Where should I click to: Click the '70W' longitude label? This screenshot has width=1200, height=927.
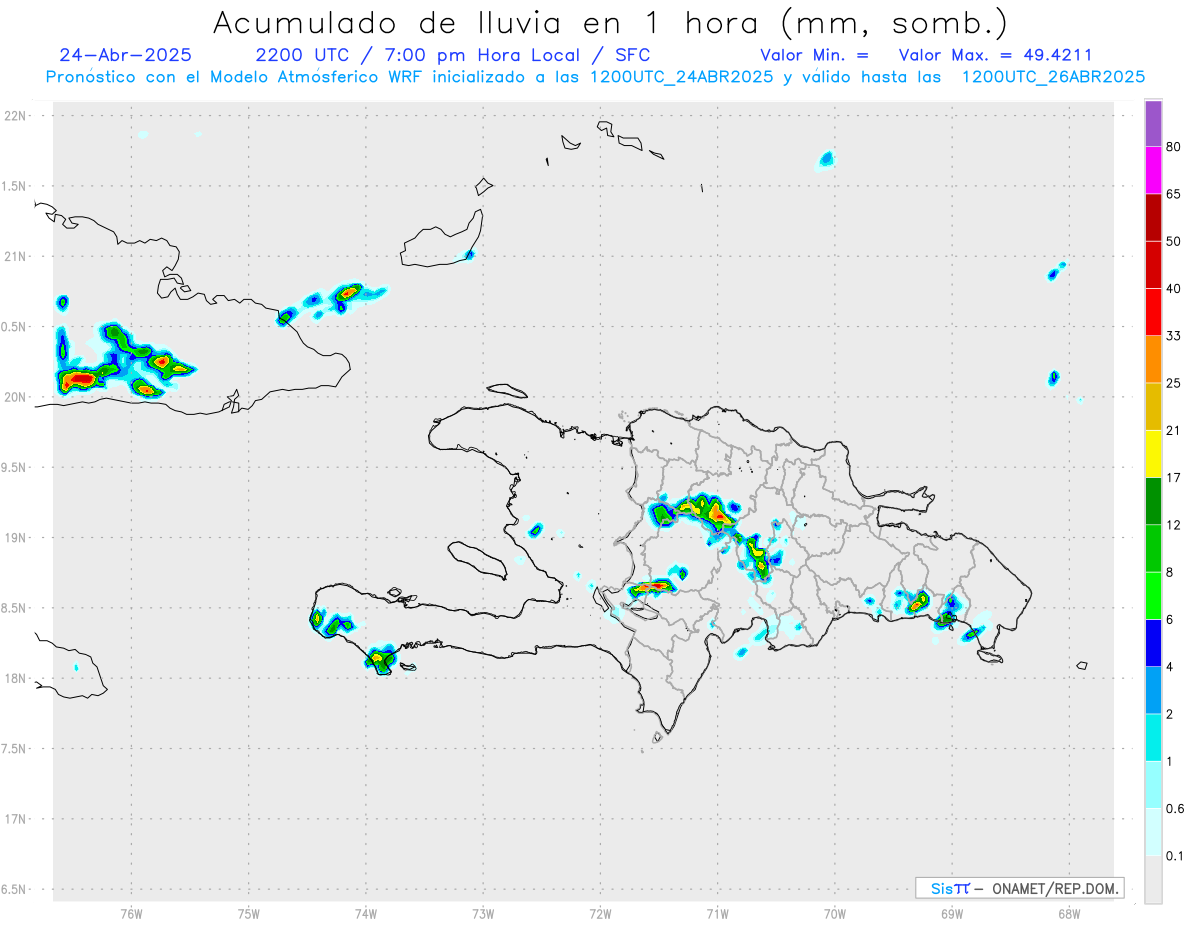(x=835, y=914)
